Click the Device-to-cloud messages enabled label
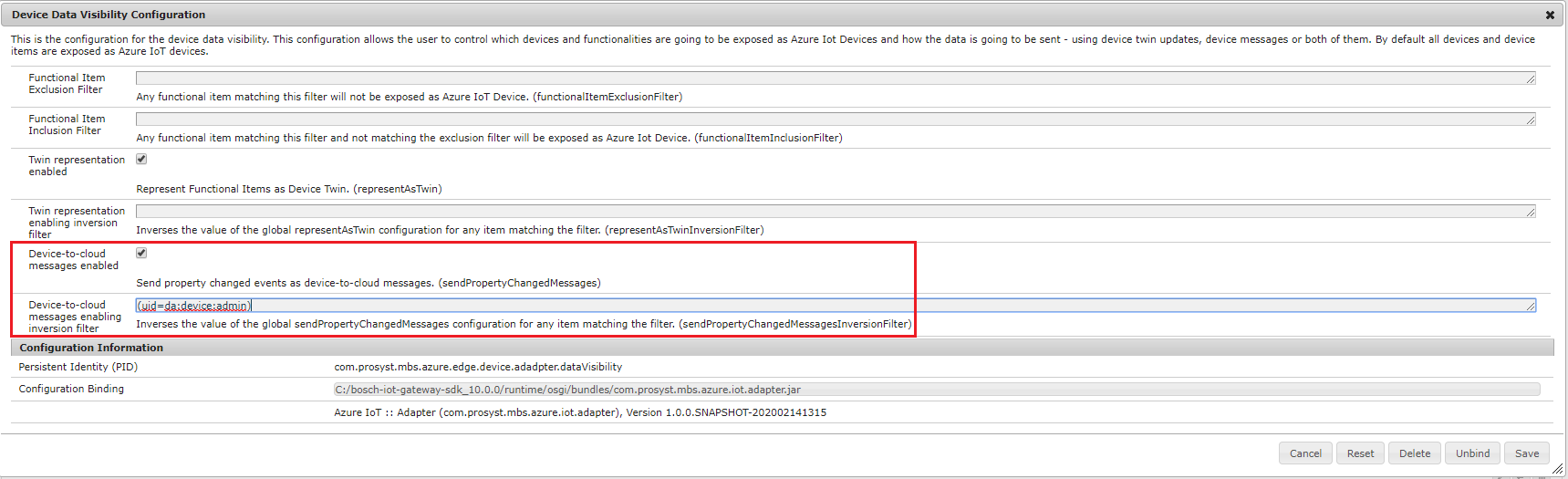The height and width of the screenshot is (479, 1568). (x=73, y=260)
